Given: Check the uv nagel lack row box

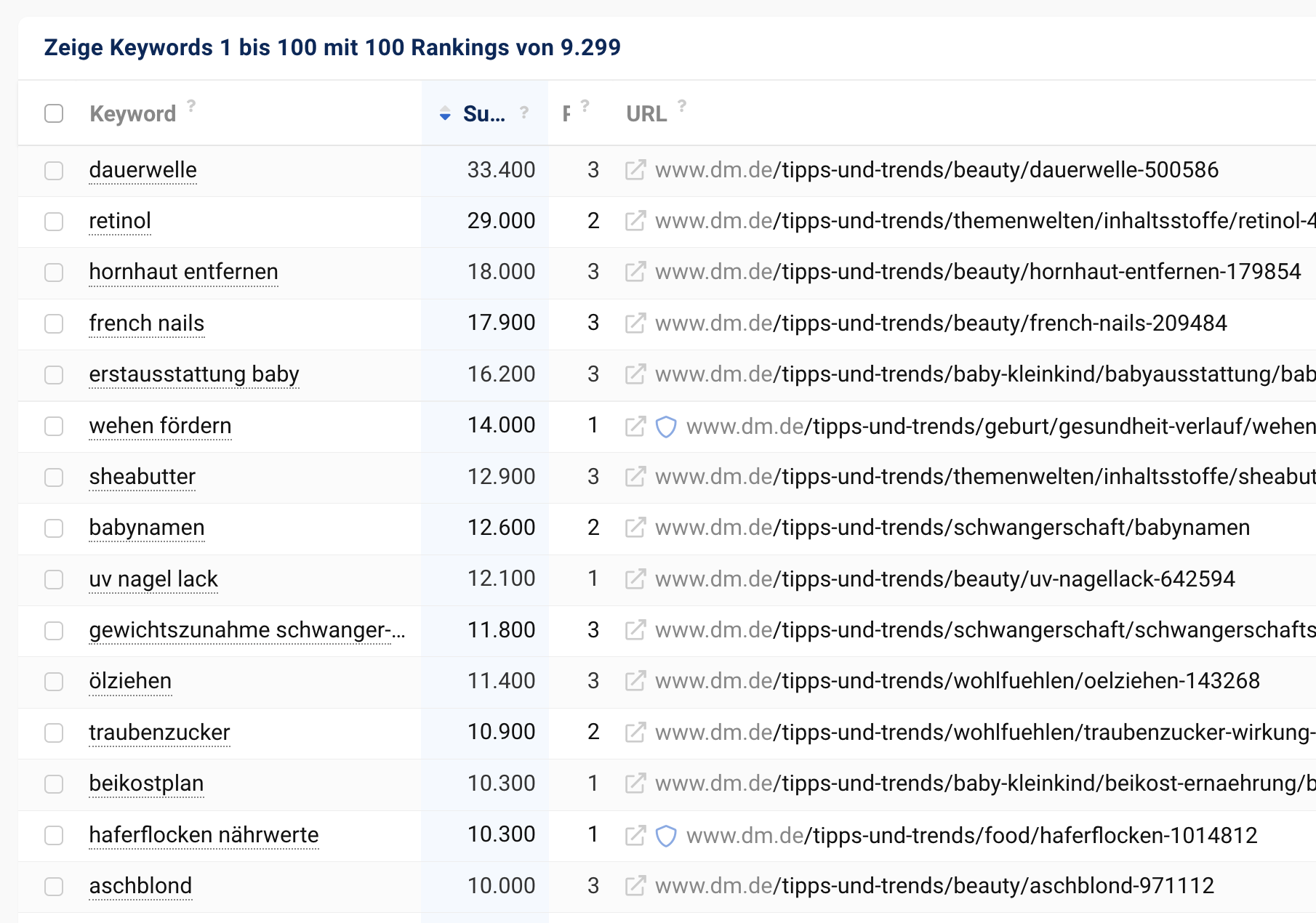Looking at the screenshot, I should tap(54, 580).
